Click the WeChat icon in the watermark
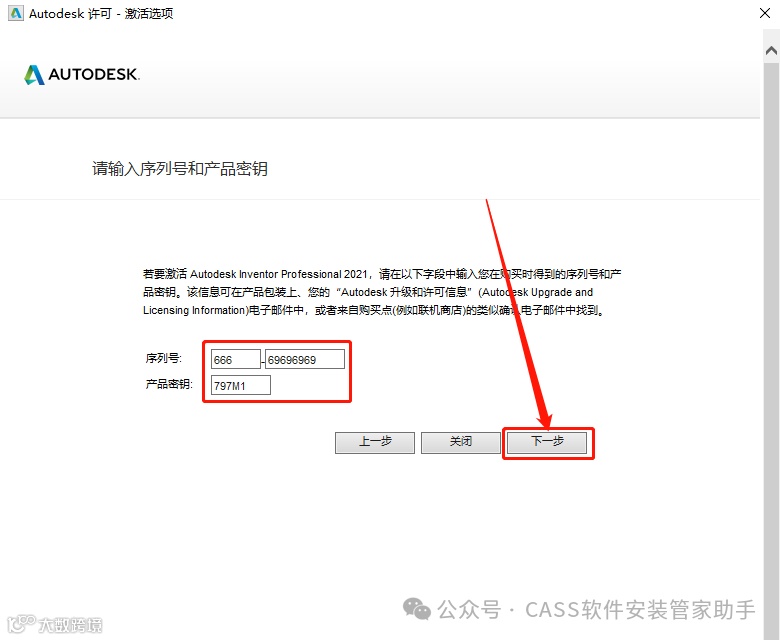The height and width of the screenshot is (640, 780). [416, 609]
